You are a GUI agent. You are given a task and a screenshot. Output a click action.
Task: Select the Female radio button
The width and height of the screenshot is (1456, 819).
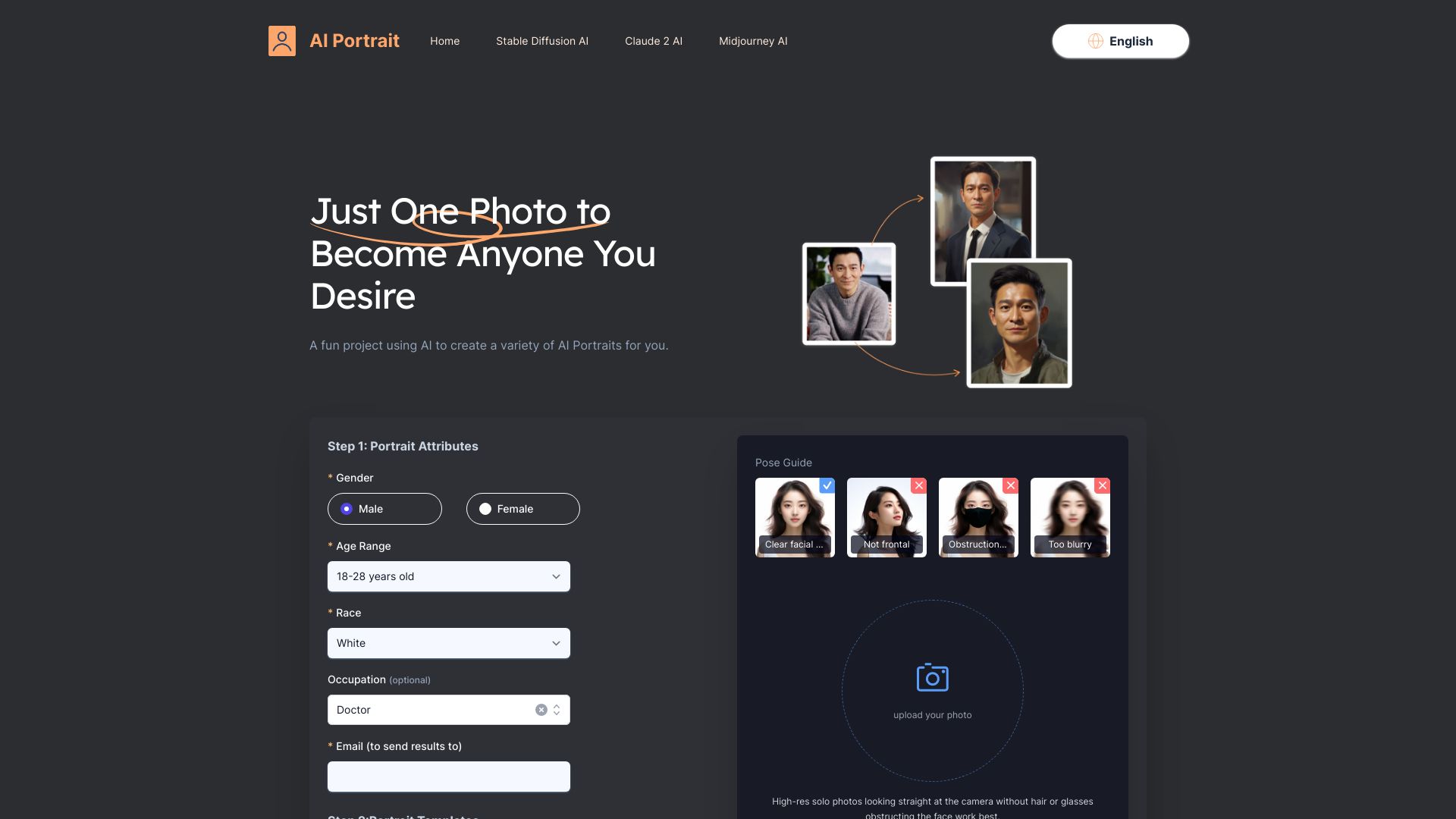click(x=484, y=508)
